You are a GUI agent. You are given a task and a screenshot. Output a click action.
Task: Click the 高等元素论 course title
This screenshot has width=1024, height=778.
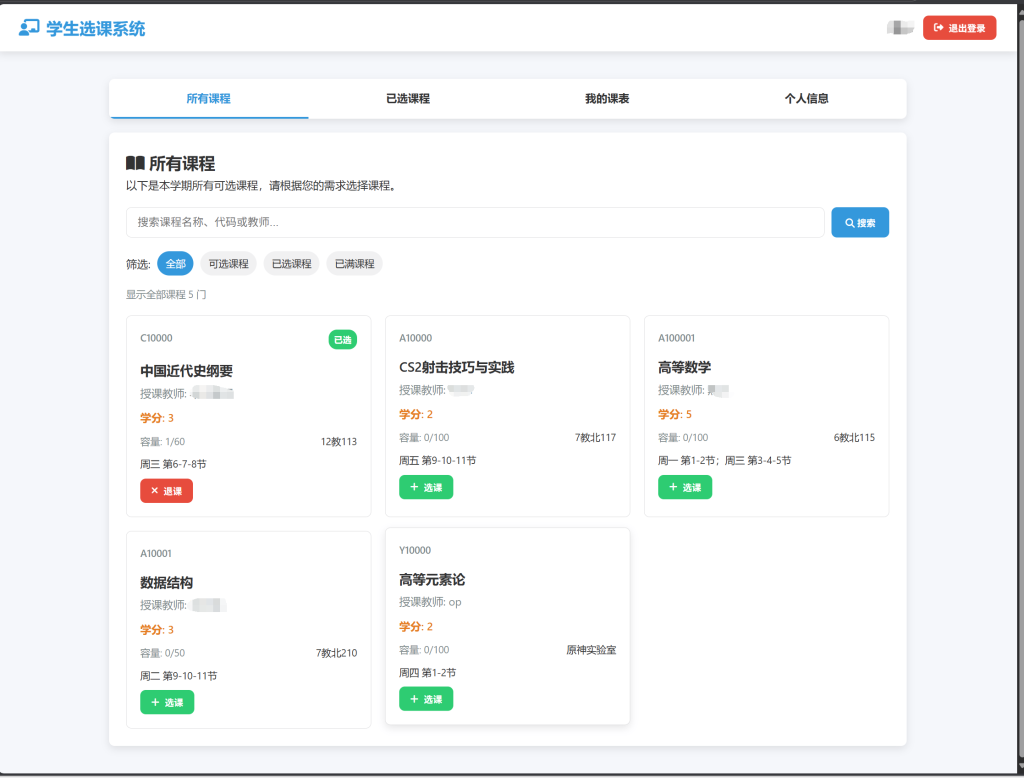(432, 580)
